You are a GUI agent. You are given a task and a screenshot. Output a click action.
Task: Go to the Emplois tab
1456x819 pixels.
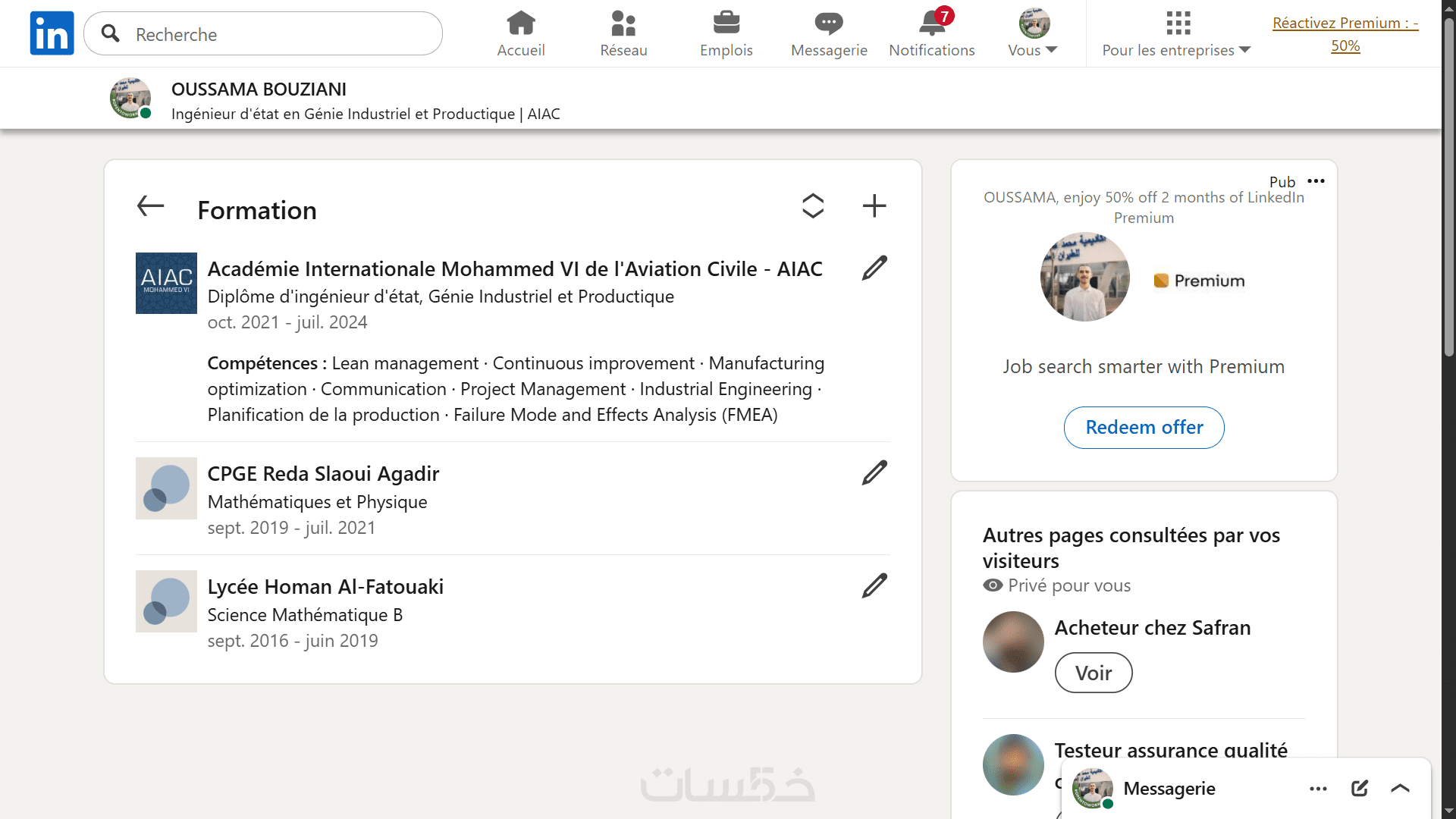[x=726, y=33]
